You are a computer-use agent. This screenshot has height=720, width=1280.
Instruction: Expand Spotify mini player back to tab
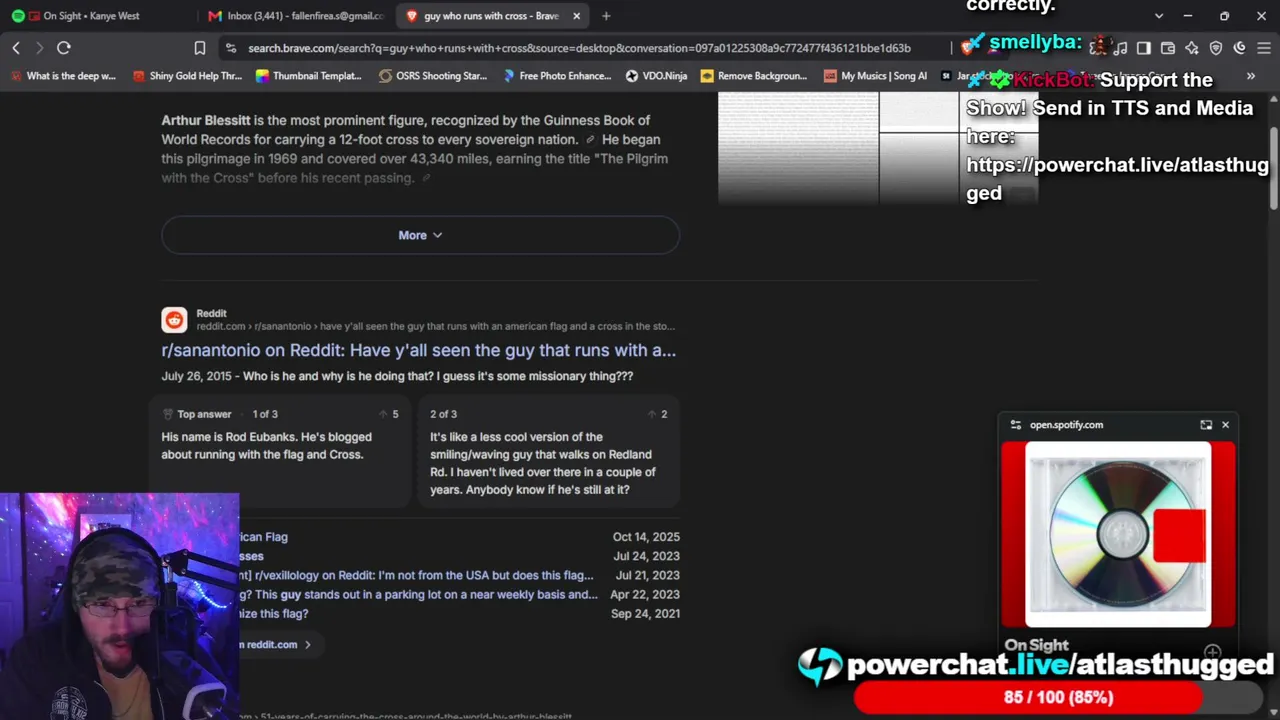(x=1206, y=425)
